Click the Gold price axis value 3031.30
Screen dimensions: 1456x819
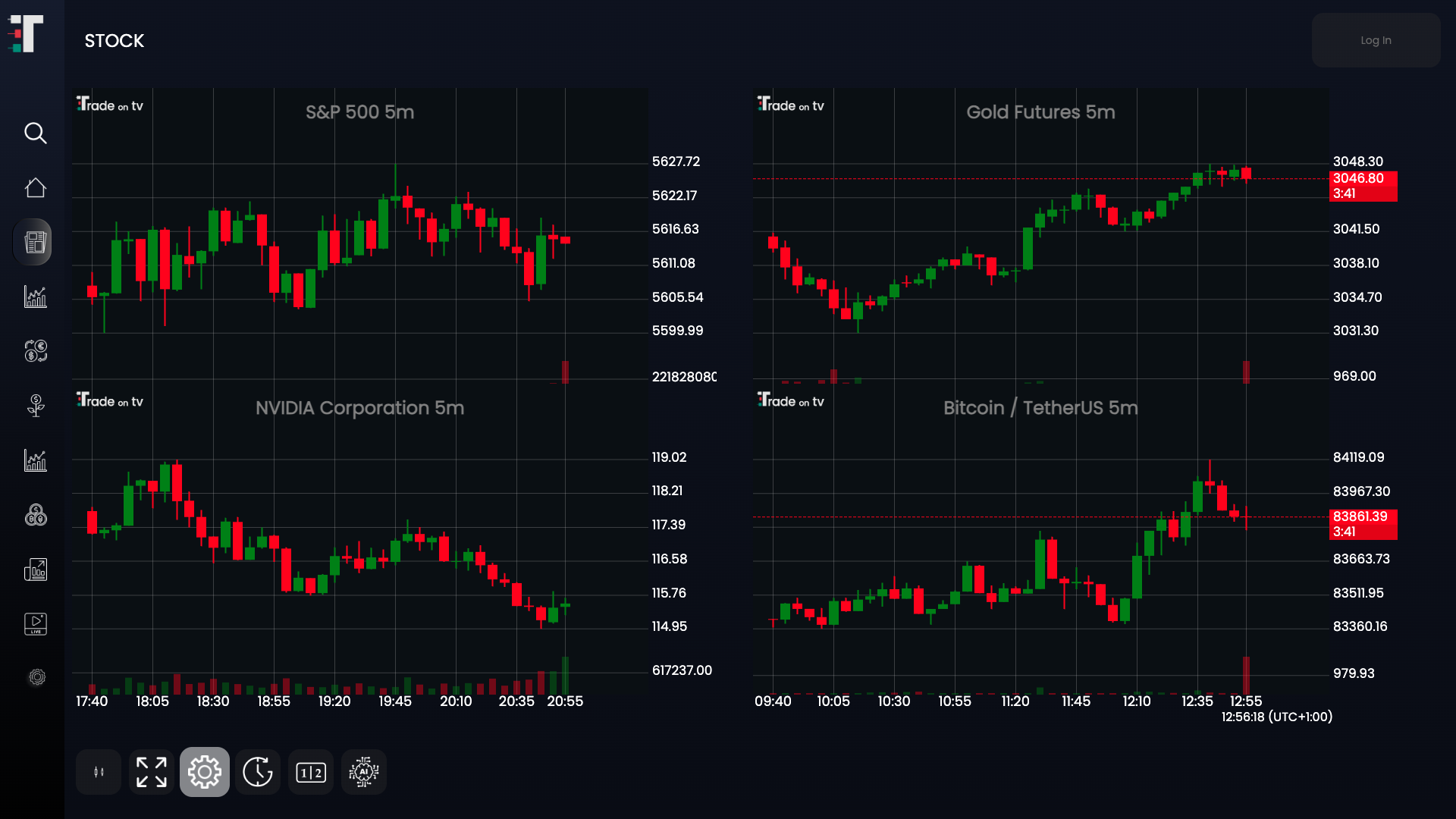tap(1356, 331)
